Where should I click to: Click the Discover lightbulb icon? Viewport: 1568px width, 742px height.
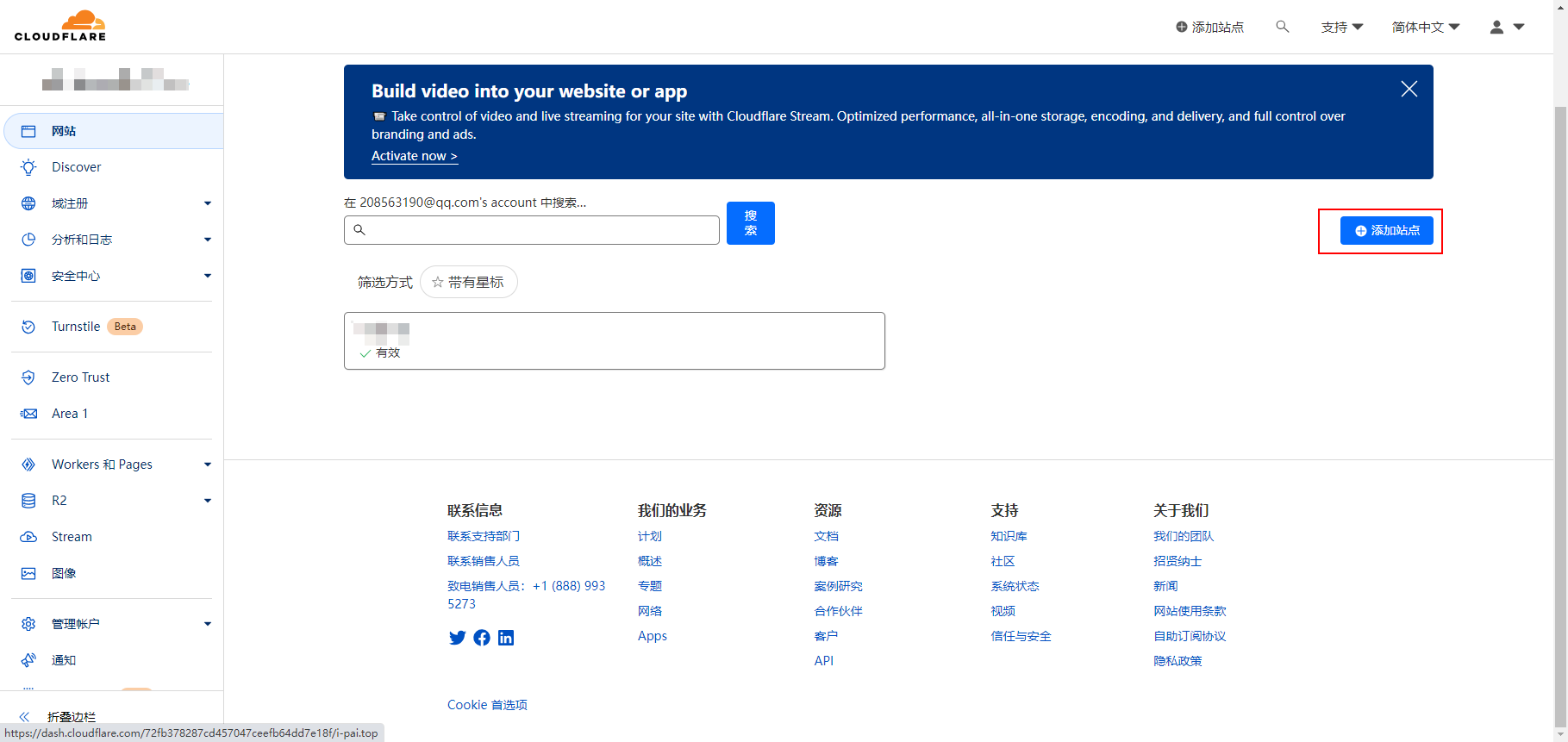28,167
